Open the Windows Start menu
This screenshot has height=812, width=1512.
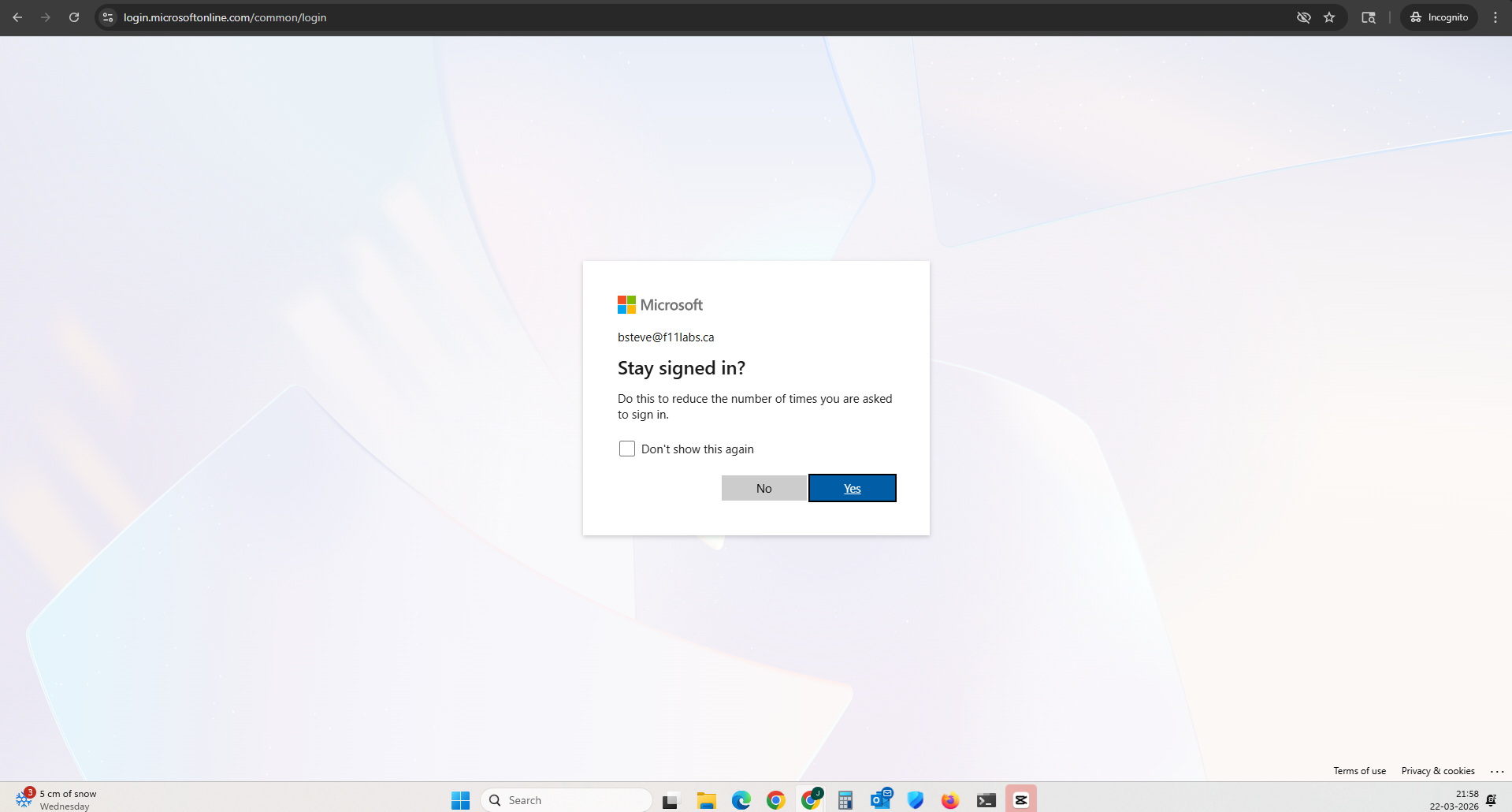(x=460, y=800)
